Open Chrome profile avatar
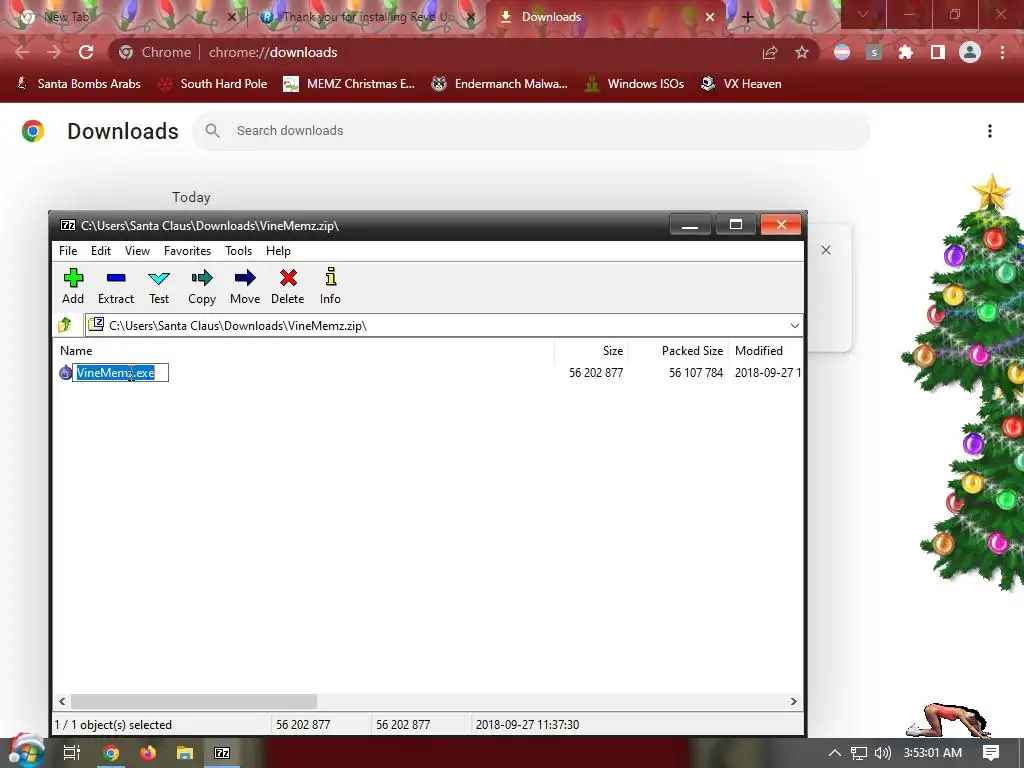 [x=970, y=52]
